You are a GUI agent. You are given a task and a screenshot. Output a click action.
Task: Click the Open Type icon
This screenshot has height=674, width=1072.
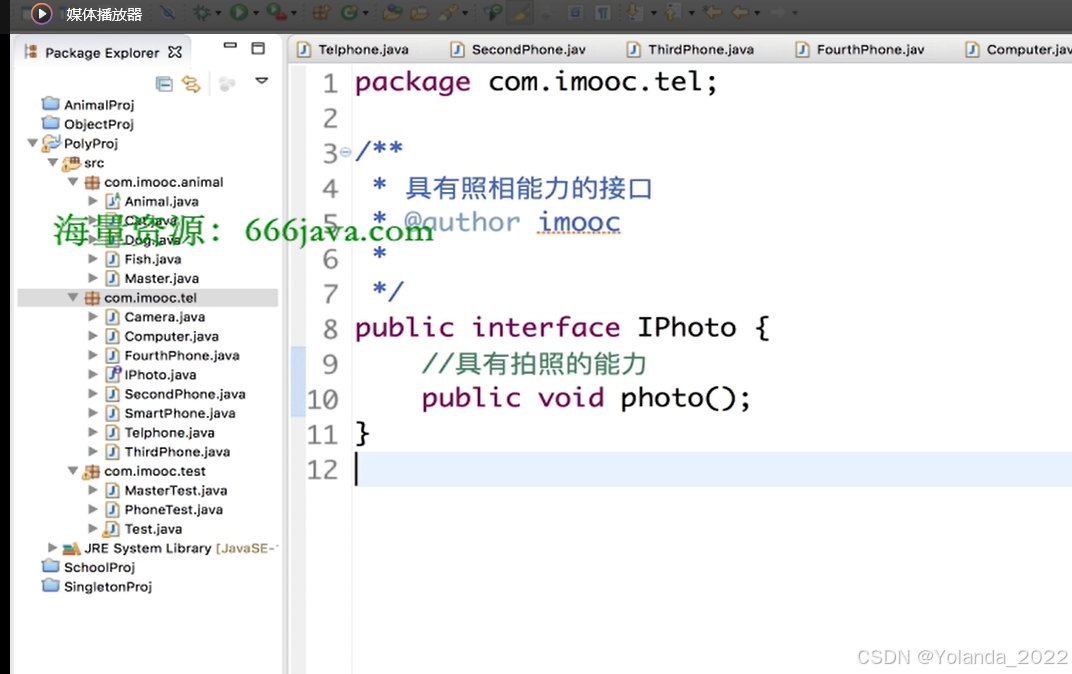(392, 12)
